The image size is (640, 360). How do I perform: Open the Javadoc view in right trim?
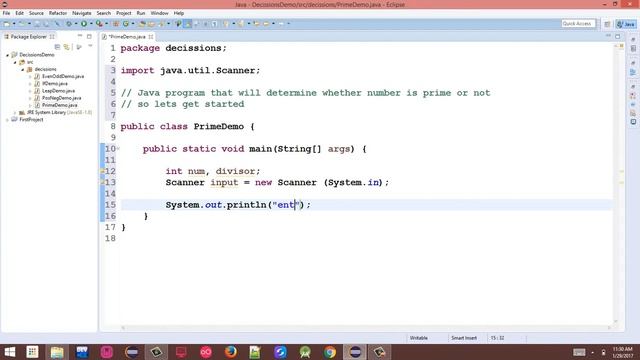pyautogui.click(x=633, y=104)
